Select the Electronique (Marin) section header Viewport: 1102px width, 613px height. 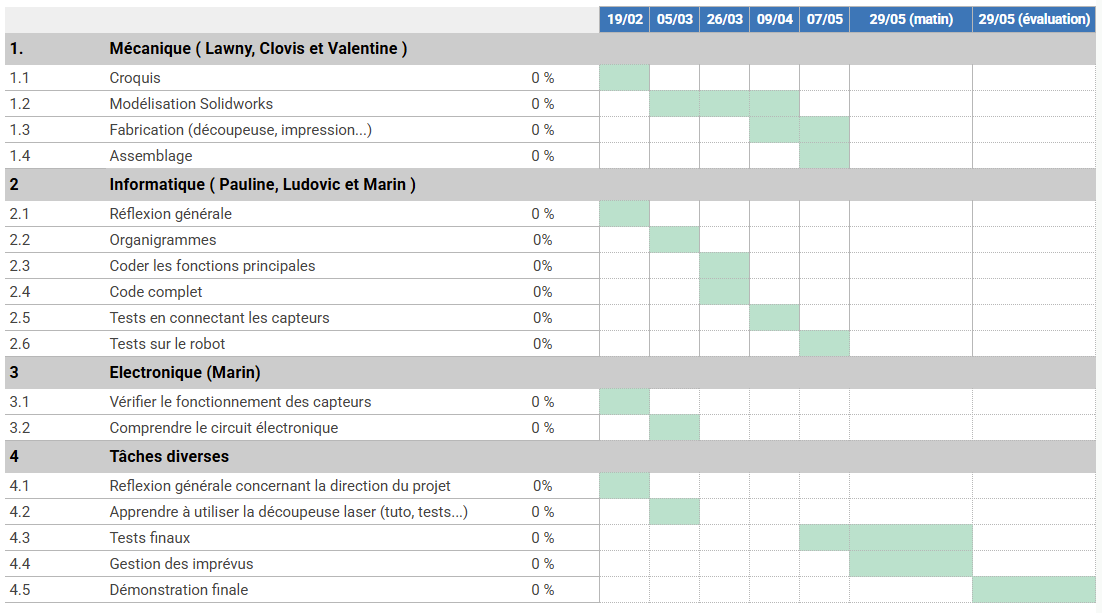(x=185, y=372)
